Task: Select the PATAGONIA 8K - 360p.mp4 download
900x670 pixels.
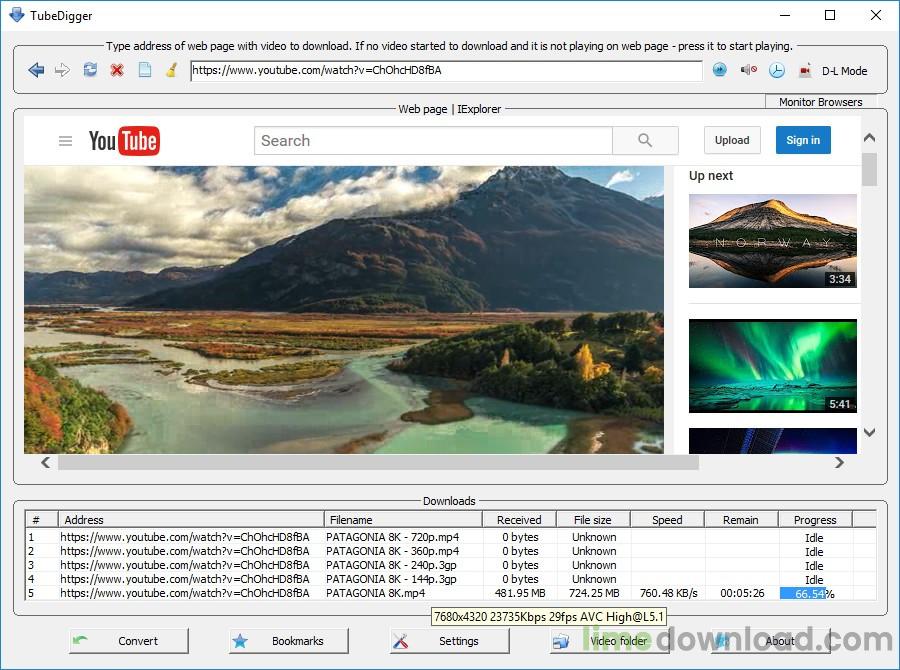Action: point(451,551)
